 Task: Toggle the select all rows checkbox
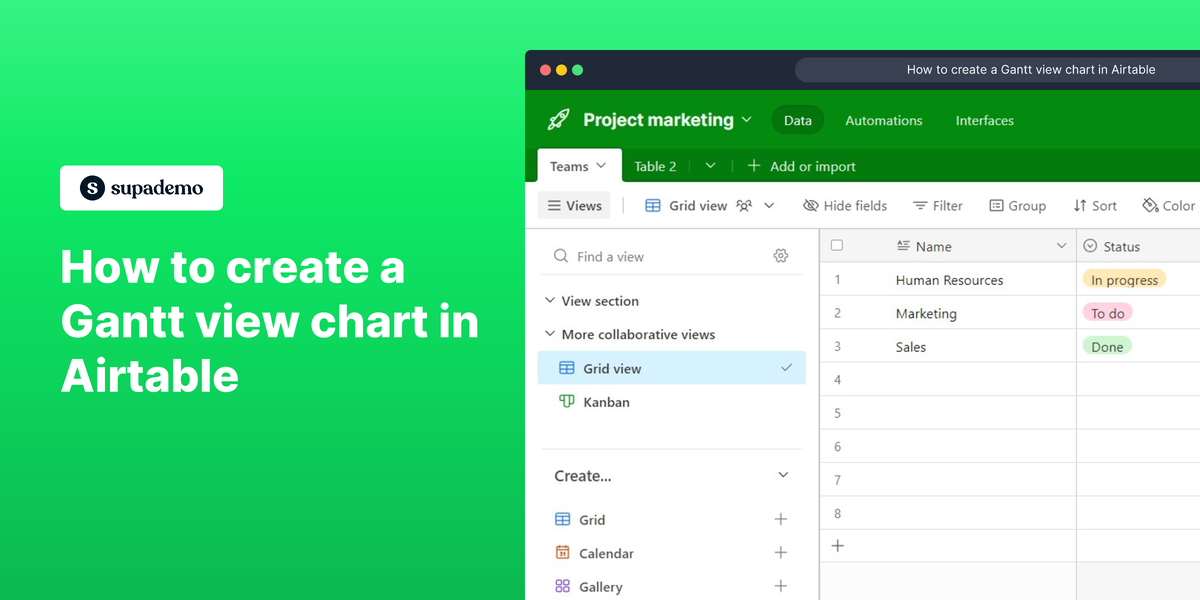(x=837, y=246)
